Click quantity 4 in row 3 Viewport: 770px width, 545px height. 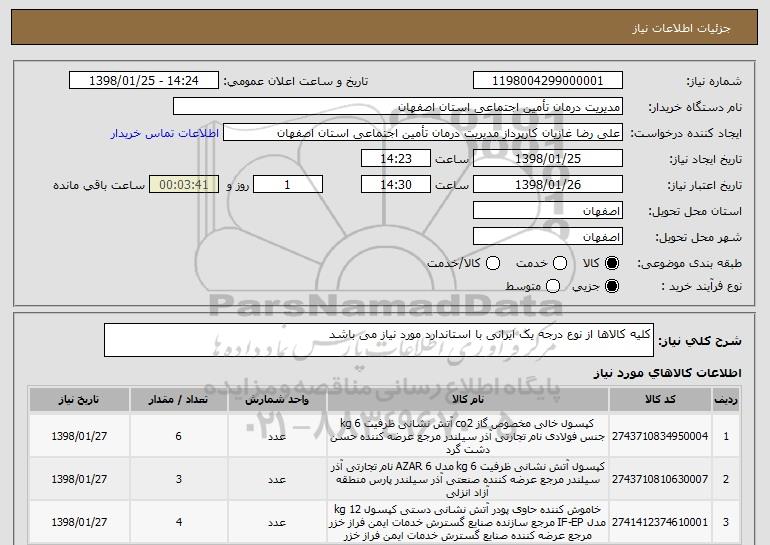coord(178,522)
